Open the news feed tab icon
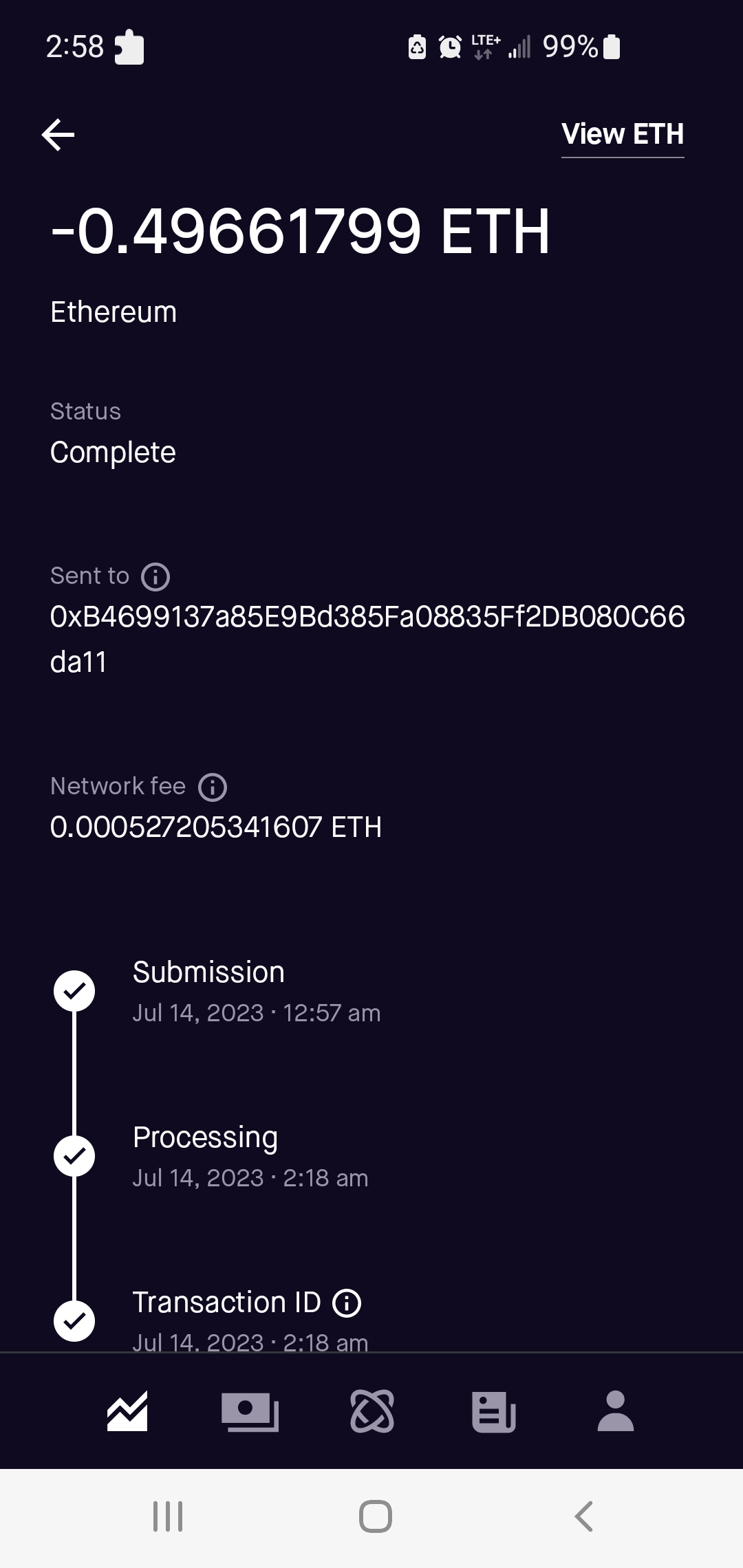This screenshot has width=743, height=1568. (x=494, y=1412)
